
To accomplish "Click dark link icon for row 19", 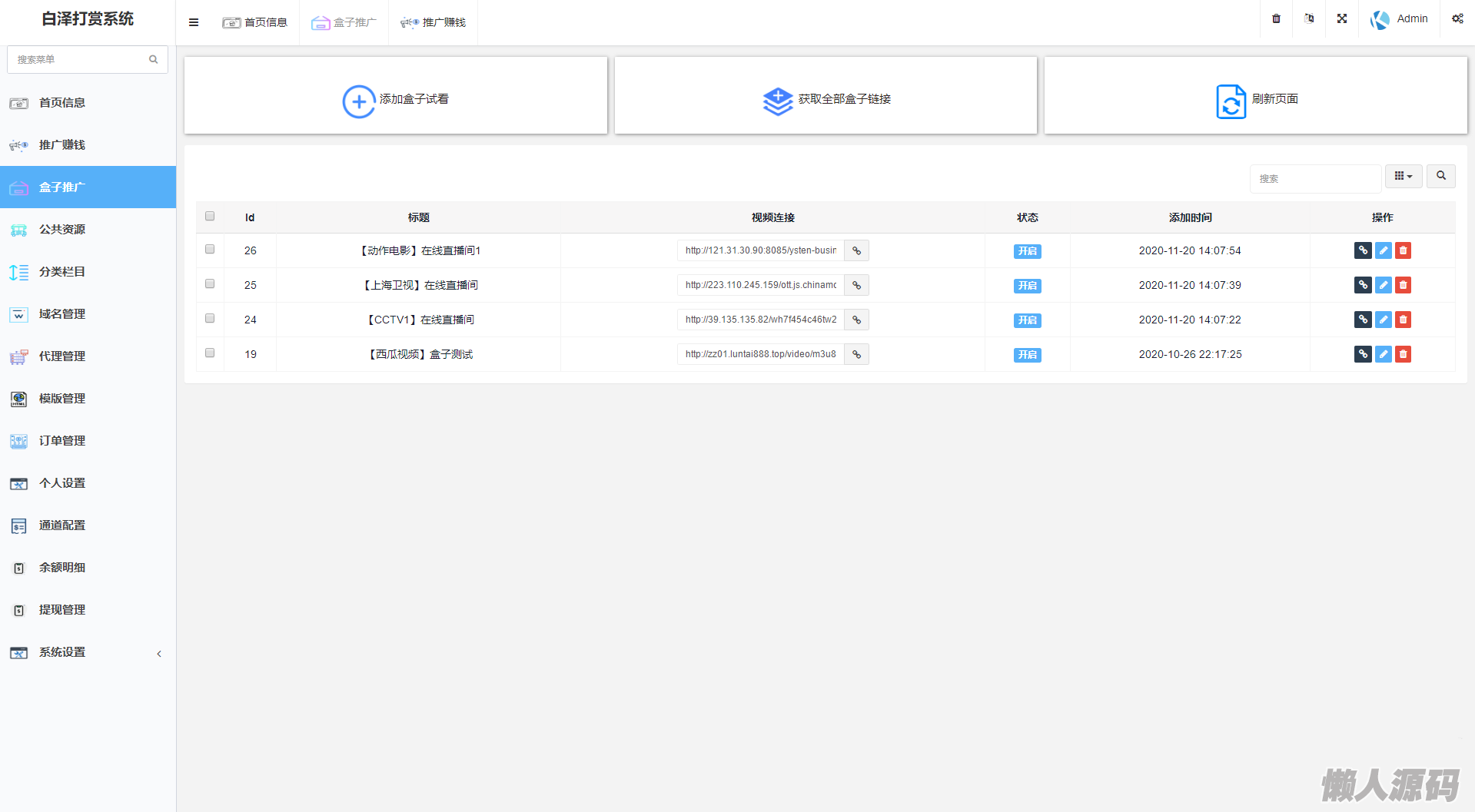I will [x=1363, y=354].
